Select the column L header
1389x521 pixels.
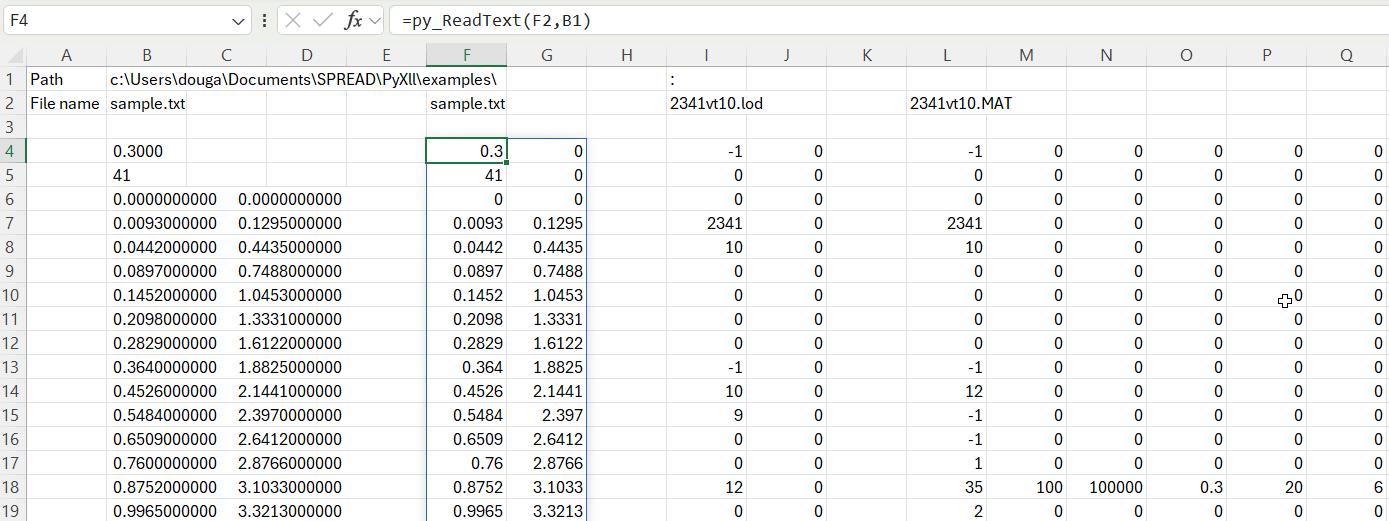[x=946, y=56]
